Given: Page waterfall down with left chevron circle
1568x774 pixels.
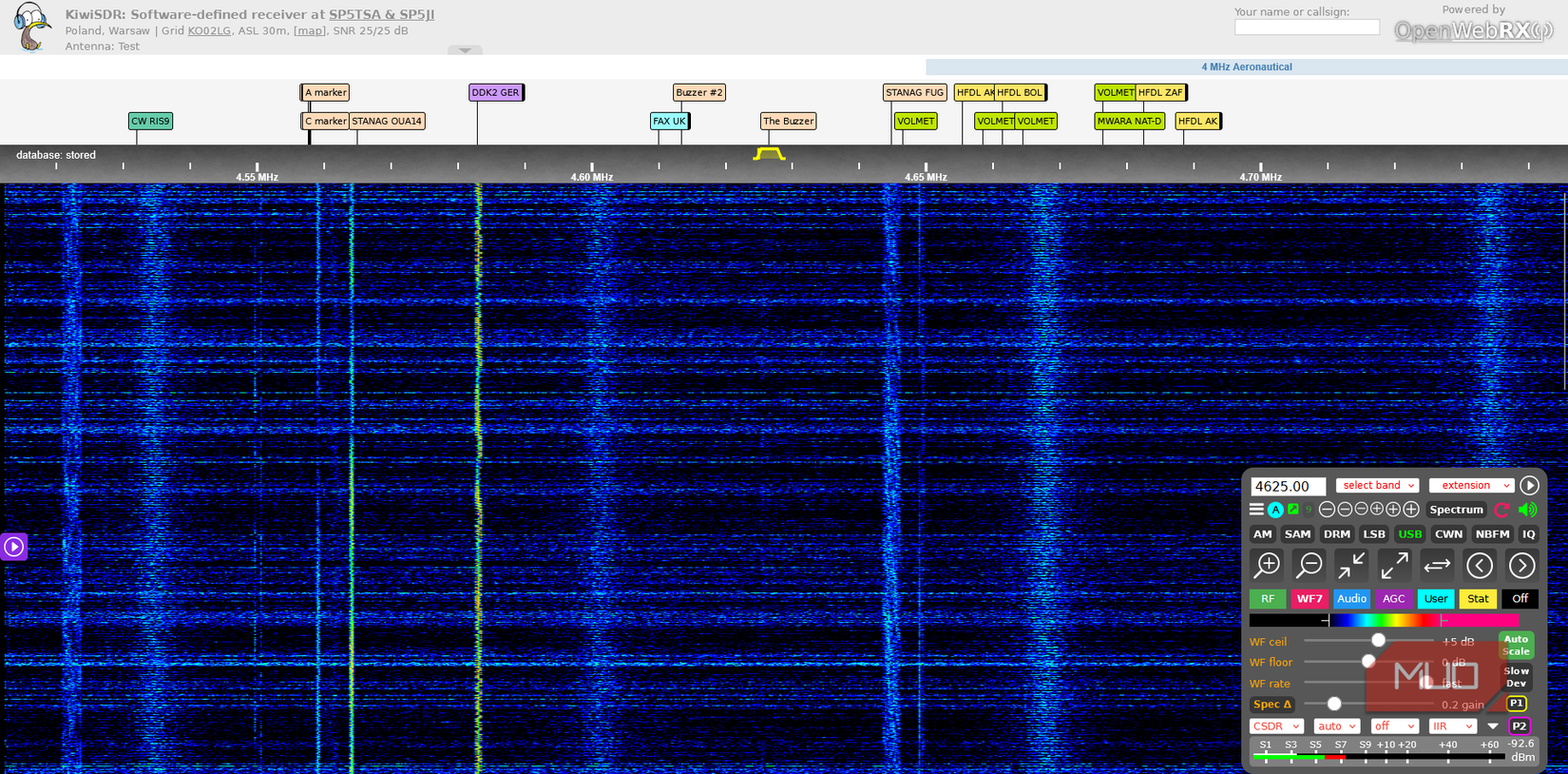Looking at the screenshot, I should (1480, 566).
